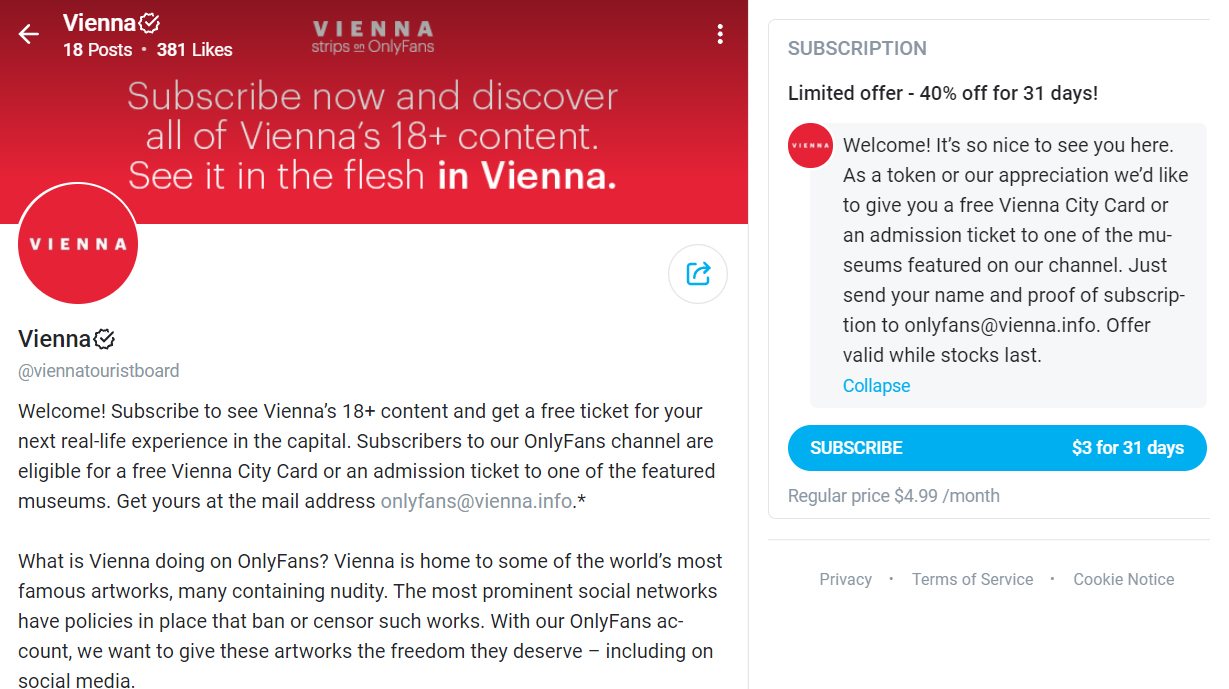Click the small Vienna avatar in the subscription offer
The width and height of the screenshot is (1229, 689).
click(810, 146)
